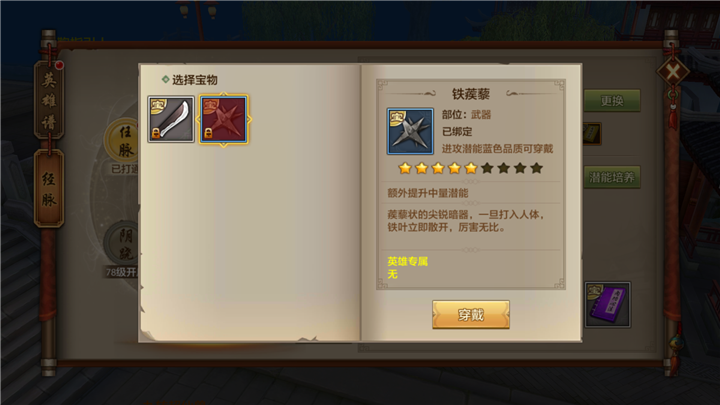Click the lock badge on the broadsword
This screenshot has height=405, width=720.
[156, 134]
